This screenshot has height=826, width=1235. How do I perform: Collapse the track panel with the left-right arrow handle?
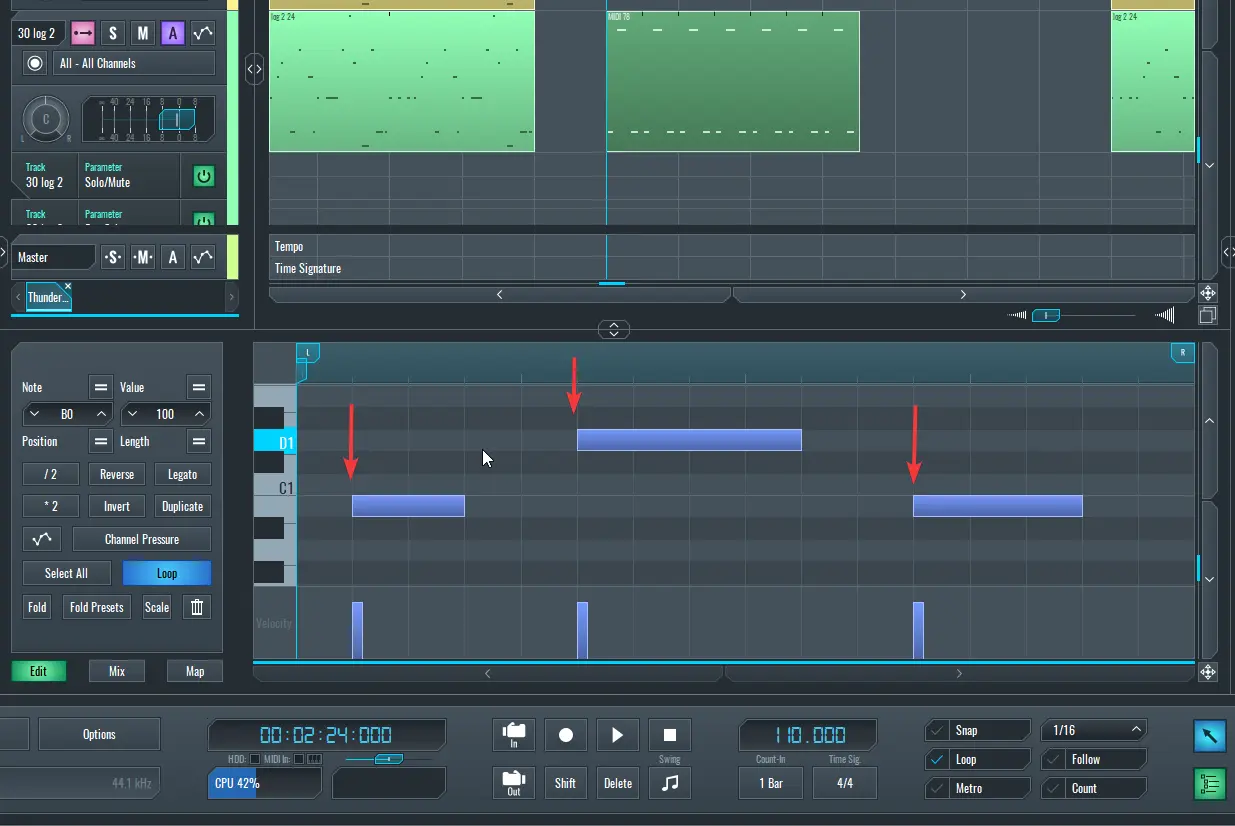coord(254,69)
